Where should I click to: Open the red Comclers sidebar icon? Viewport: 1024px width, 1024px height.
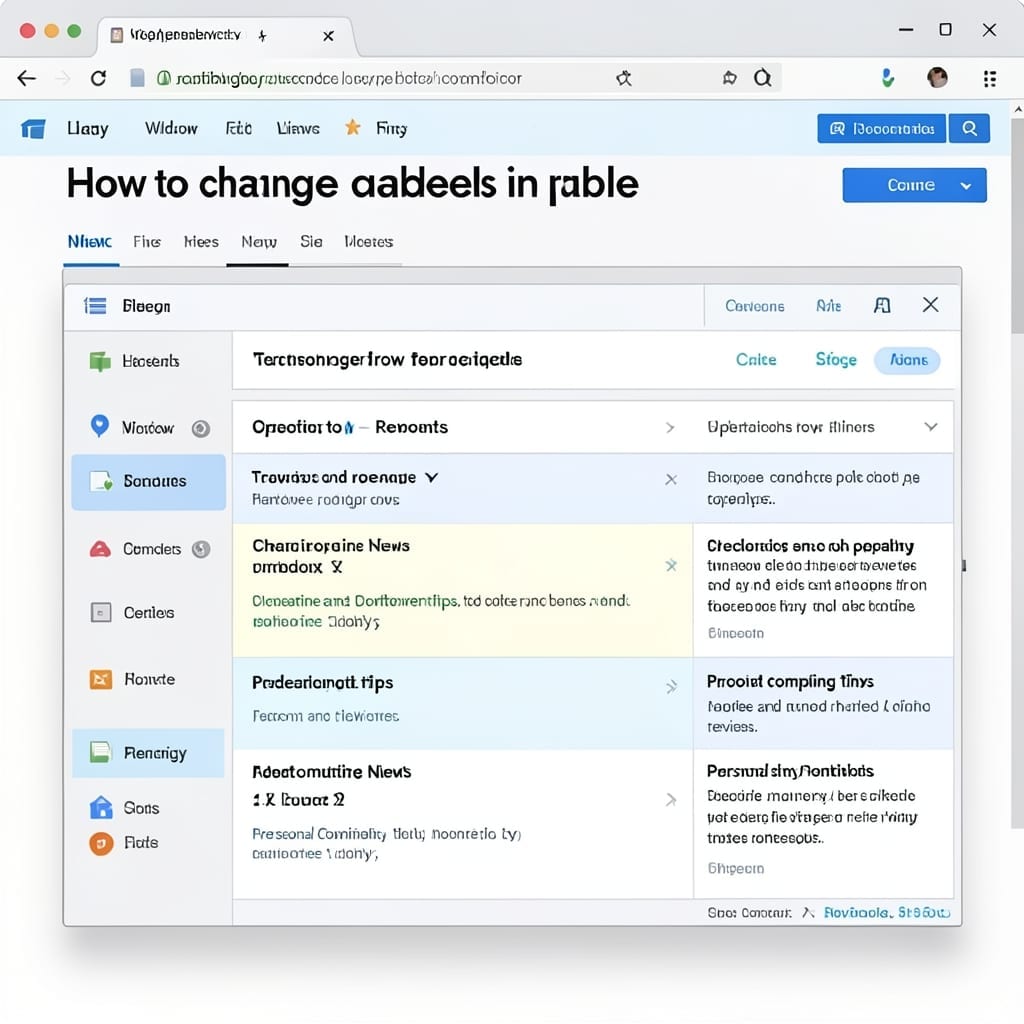click(100, 549)
